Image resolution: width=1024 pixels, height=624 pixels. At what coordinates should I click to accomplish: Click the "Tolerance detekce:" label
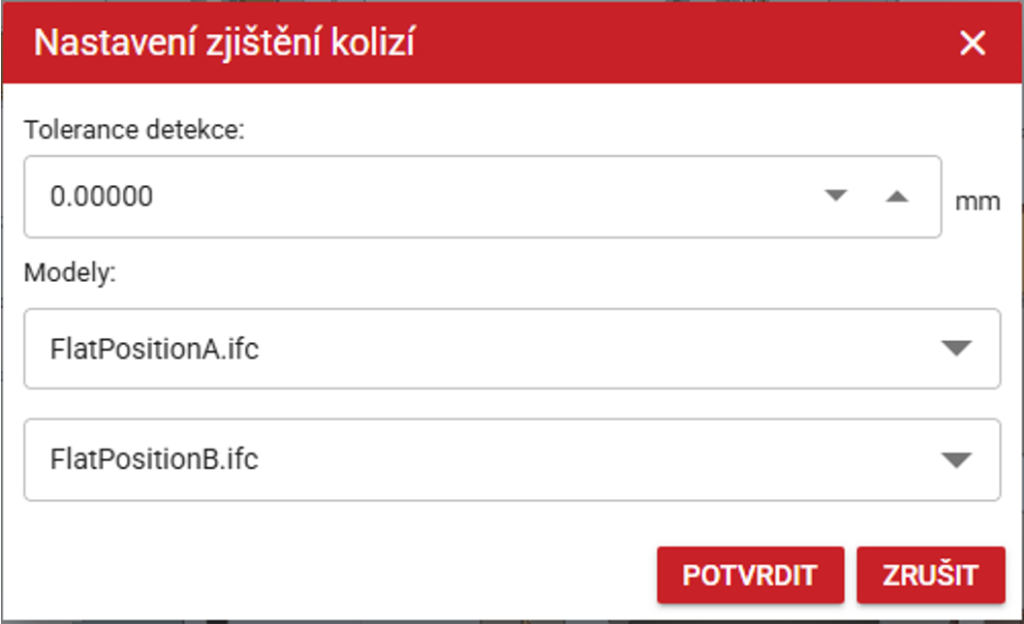(x=134, y=130)
